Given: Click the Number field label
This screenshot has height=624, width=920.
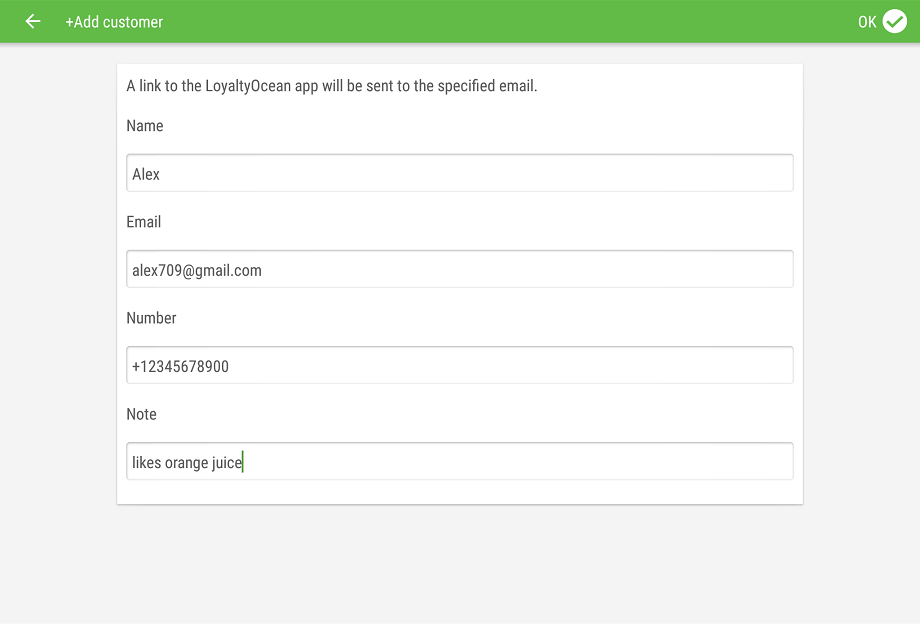Looking at the screenshot, I should [x=151, y=318].
